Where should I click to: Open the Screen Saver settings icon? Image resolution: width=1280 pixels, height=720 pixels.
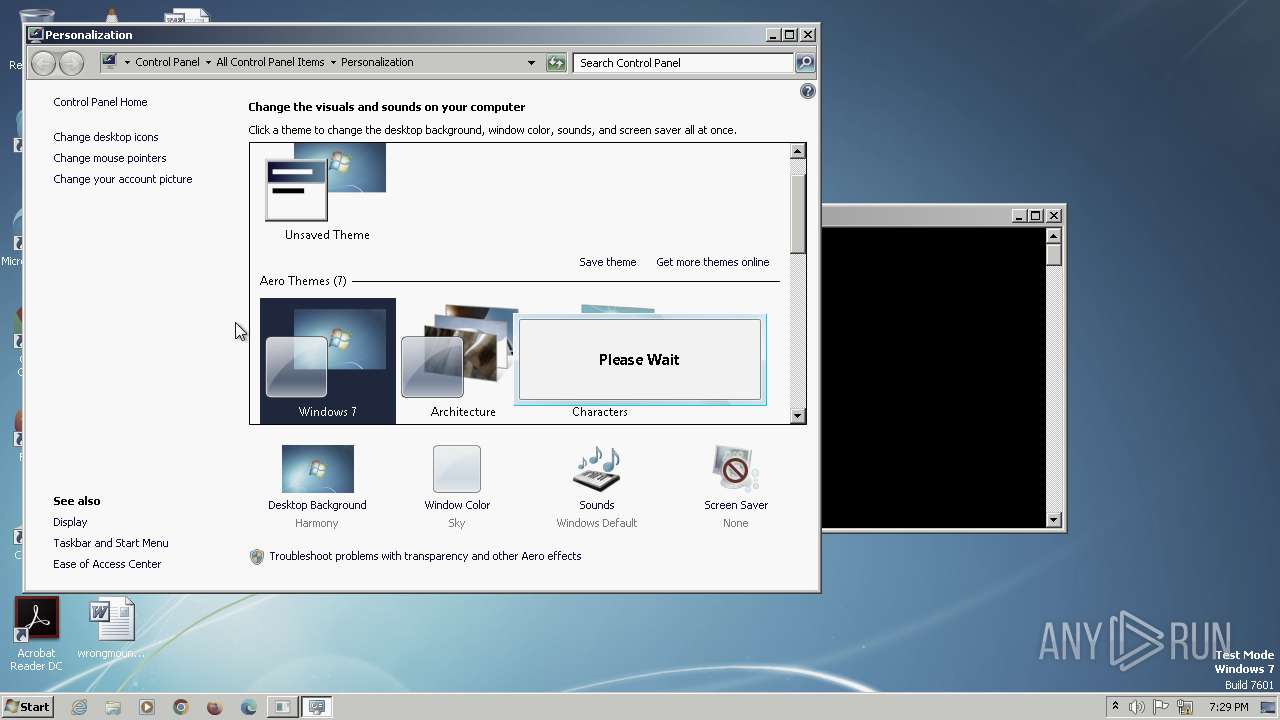point(736,469)
